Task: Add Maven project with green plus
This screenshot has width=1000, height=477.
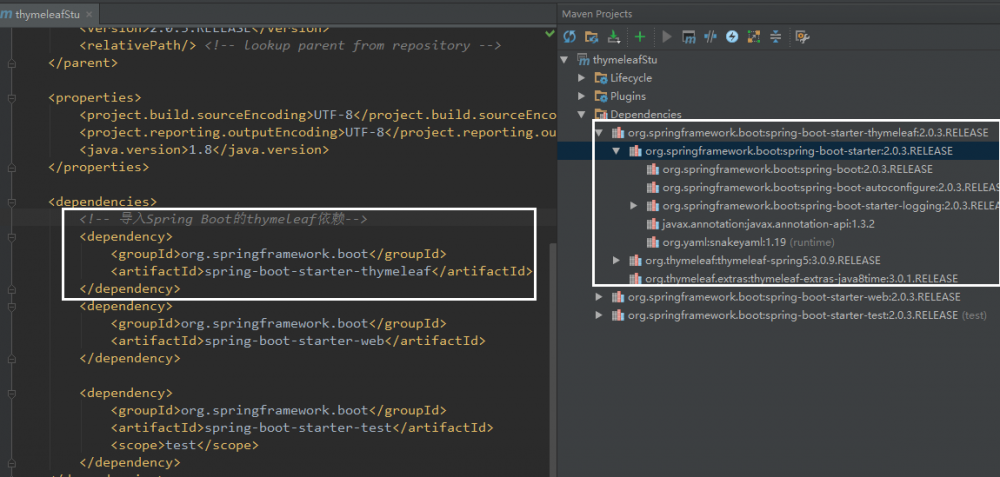Action: [x=640, y=36]
